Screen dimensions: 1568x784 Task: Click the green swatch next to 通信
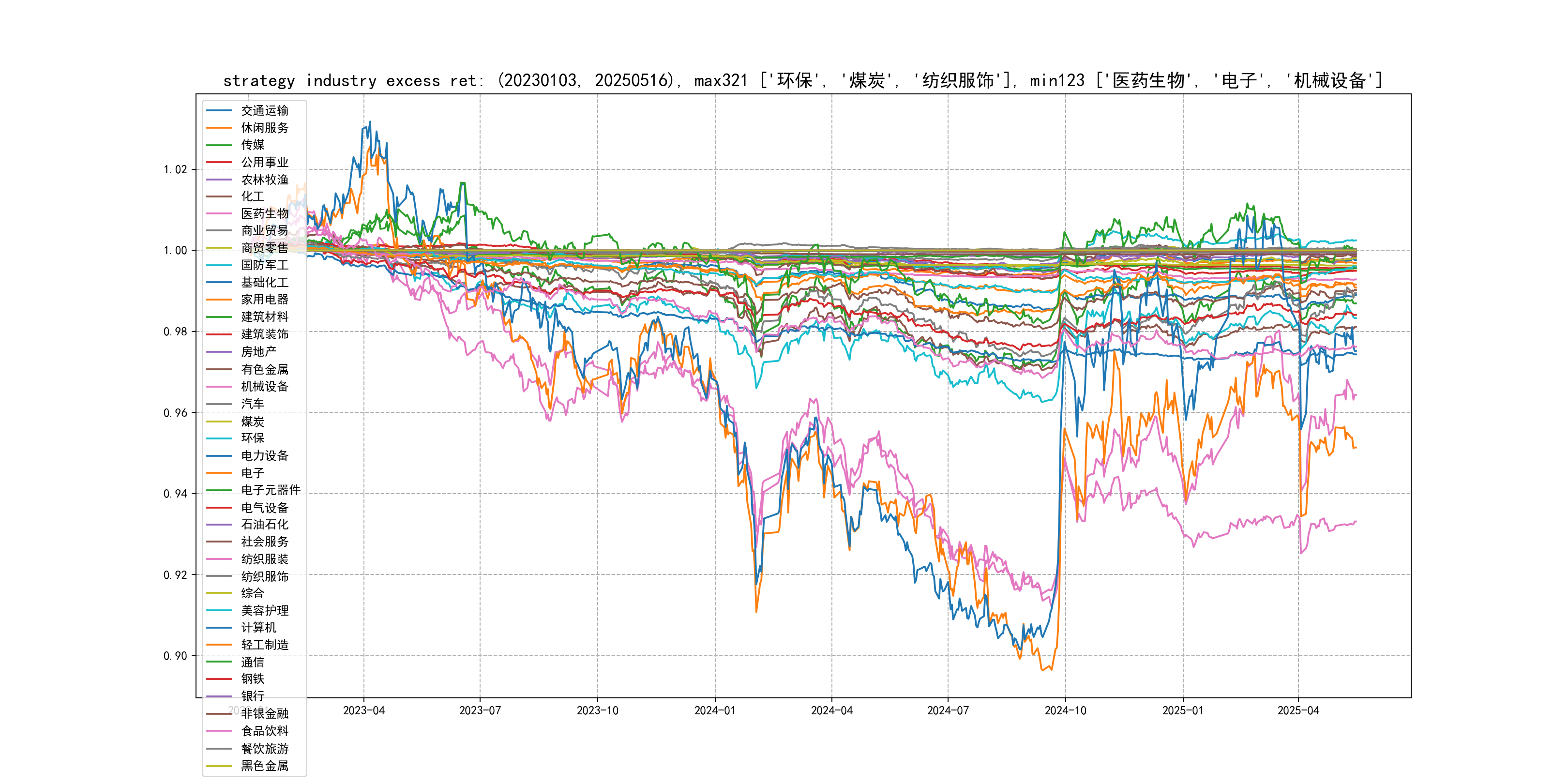tap(219, 662)
